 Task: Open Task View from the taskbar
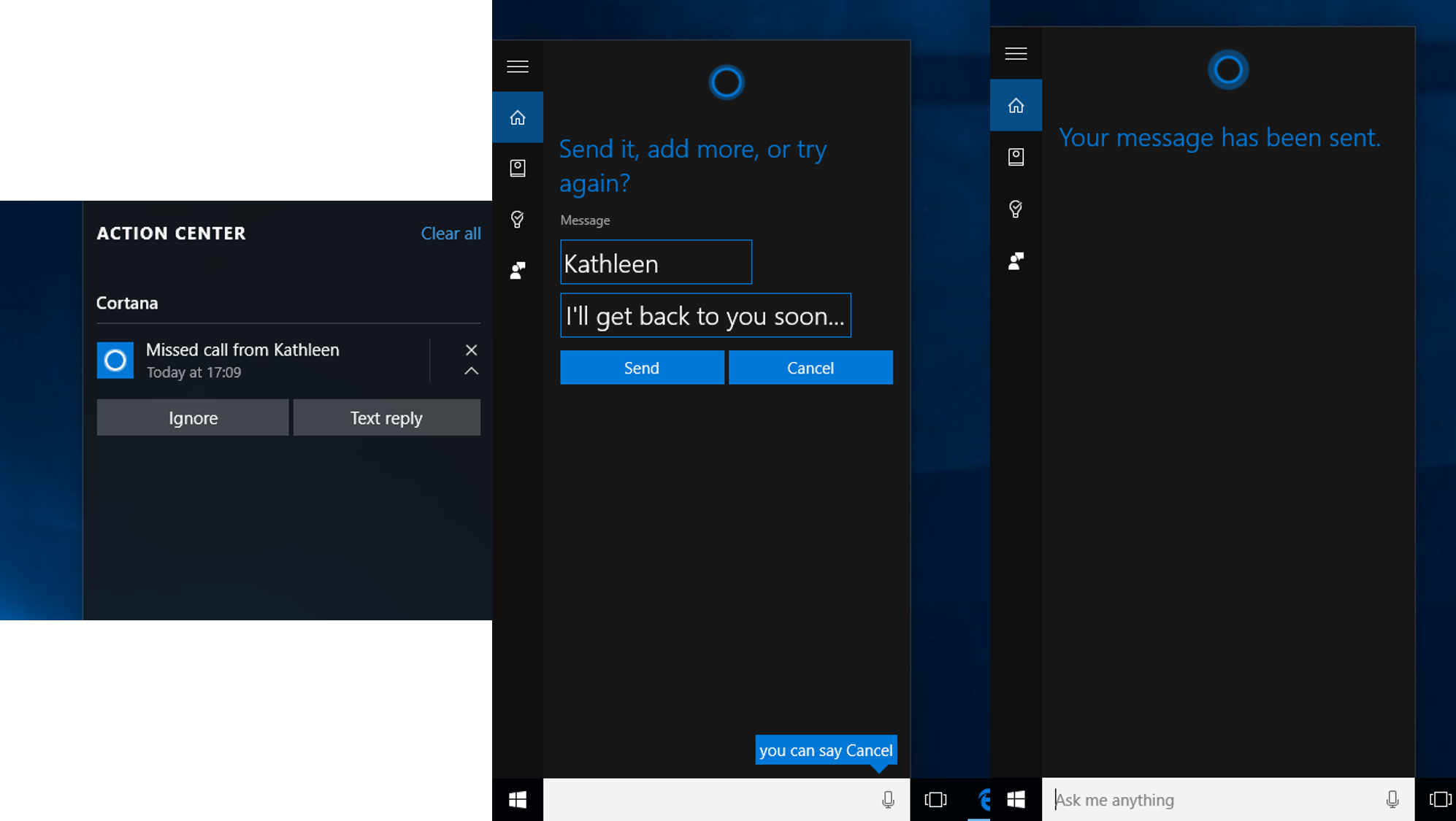[x=935, y=799]
